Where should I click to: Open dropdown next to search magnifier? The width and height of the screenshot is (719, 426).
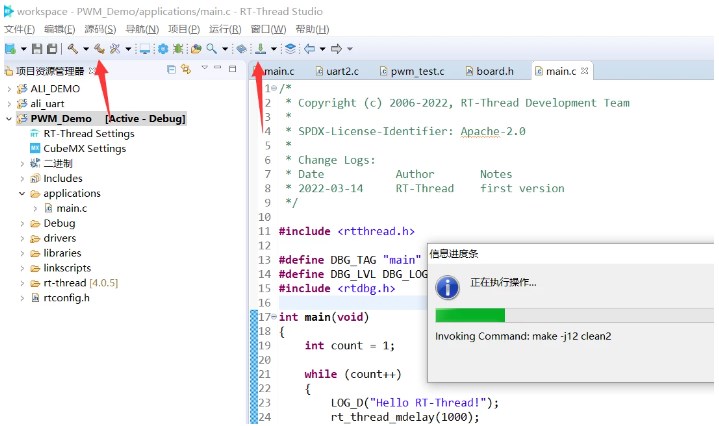[x=225, y=49]
